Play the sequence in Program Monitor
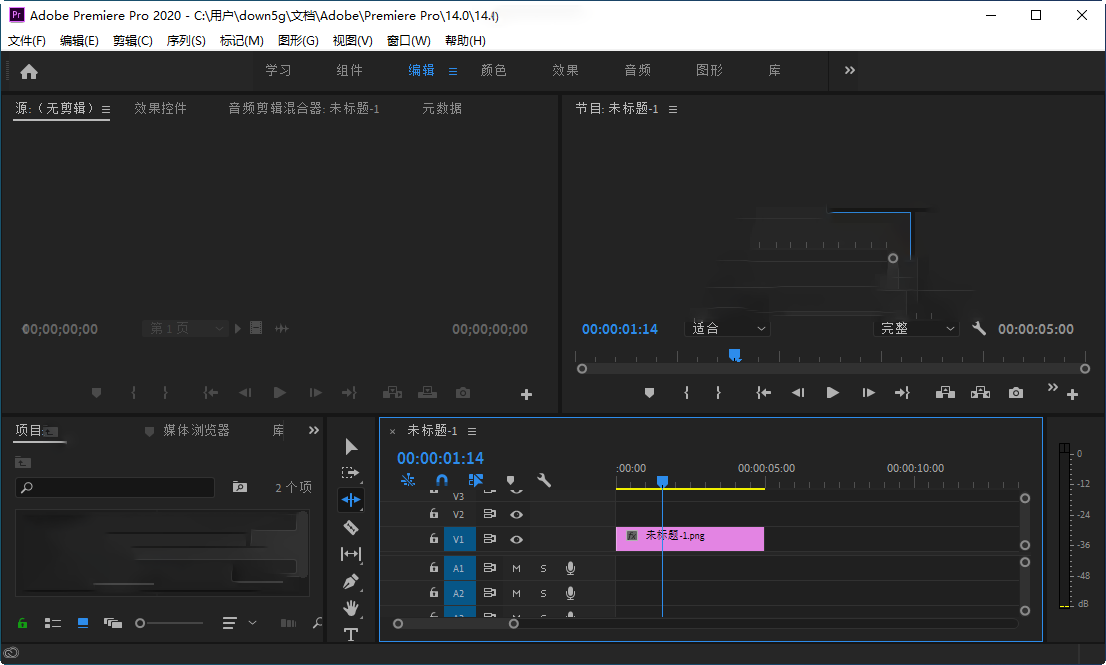 832,393
